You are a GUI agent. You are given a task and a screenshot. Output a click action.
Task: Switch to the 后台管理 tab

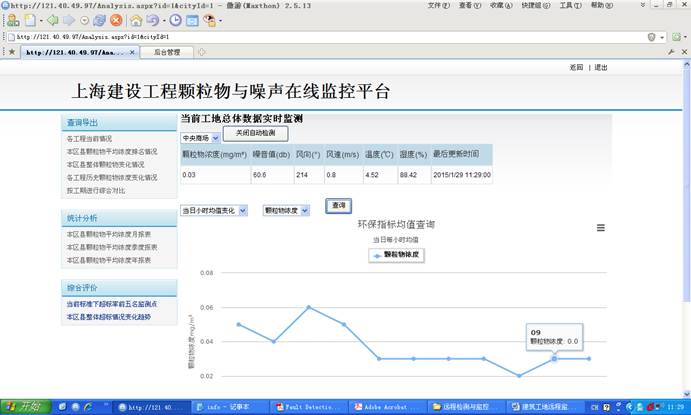pos(160,51)
